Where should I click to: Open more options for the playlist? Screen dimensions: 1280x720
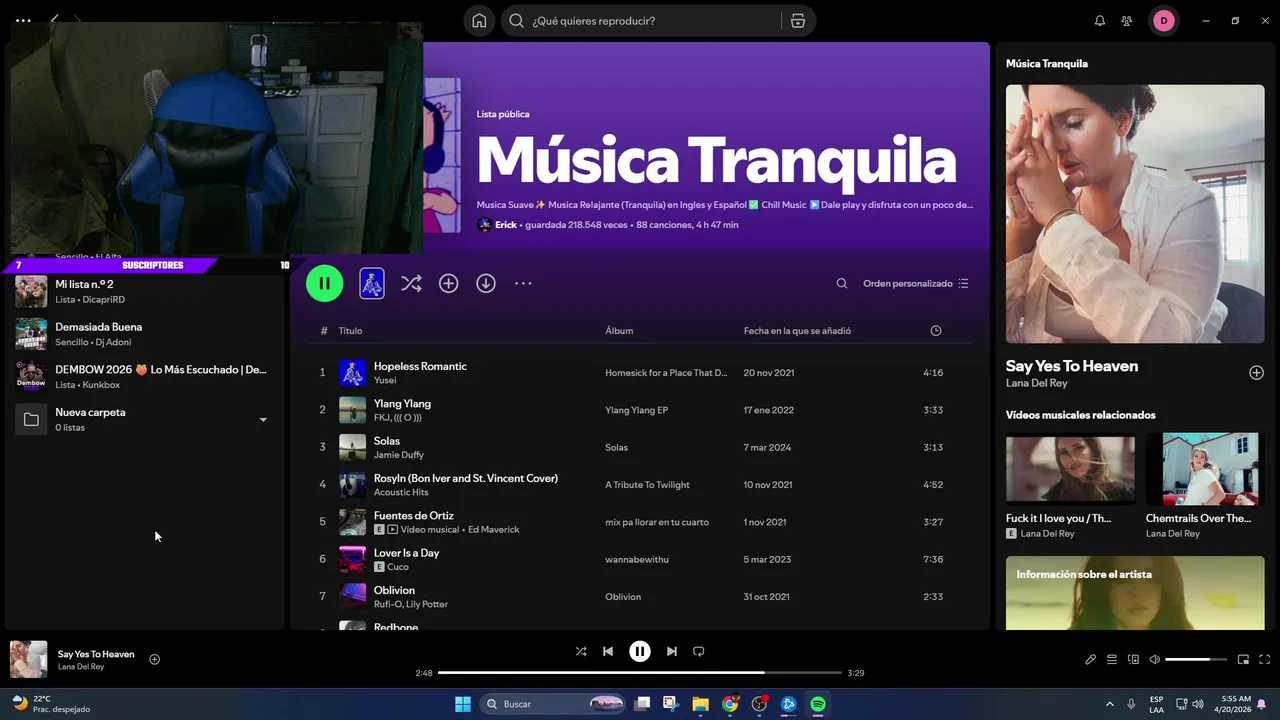[523, 284]
